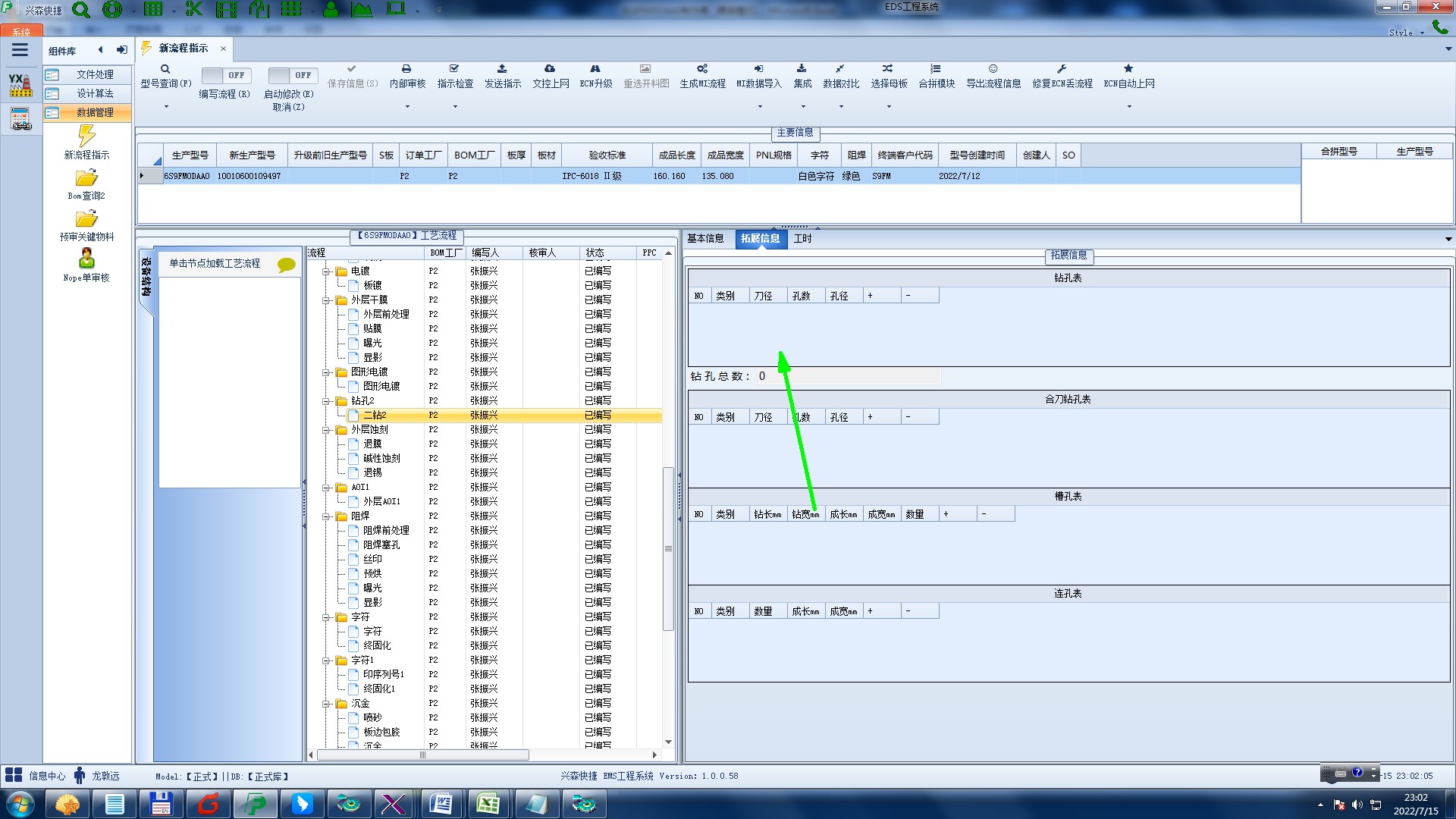
Task: Open Nope单审核 in sidebar
Action: 86,260
